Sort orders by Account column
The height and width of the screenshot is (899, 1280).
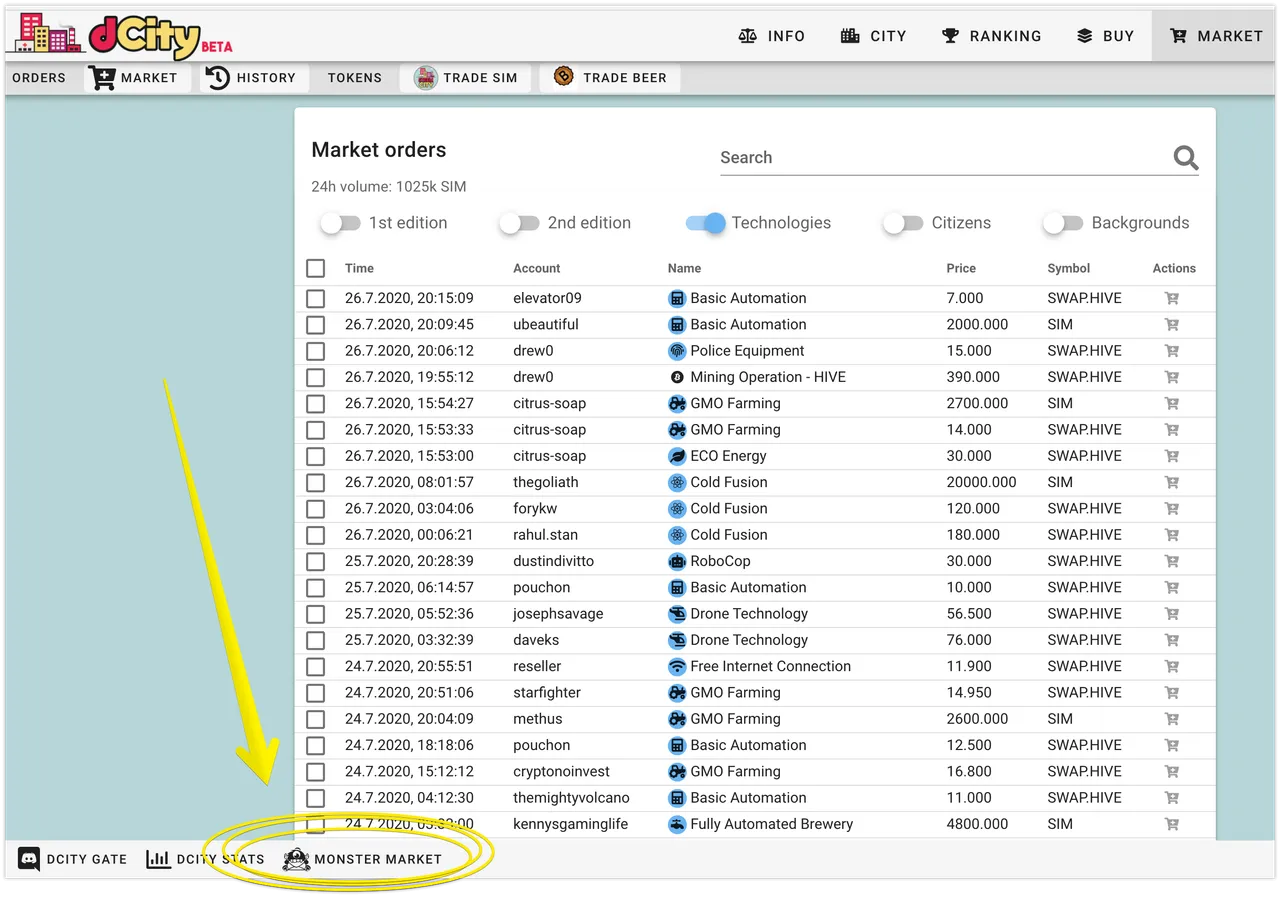(x=537, y=268)
